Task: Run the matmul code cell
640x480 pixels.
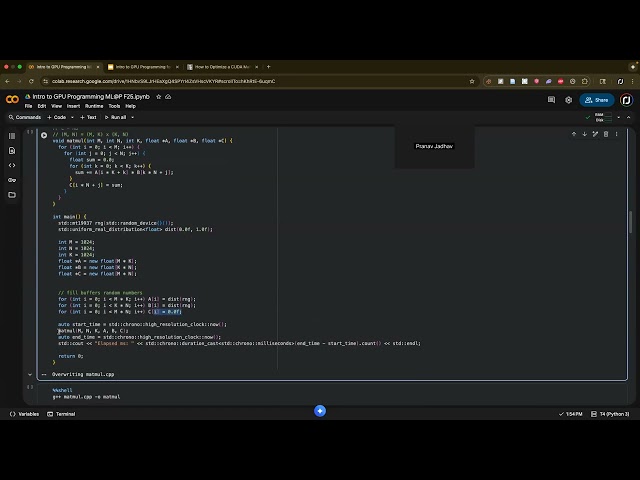Action: click(44, 135)
